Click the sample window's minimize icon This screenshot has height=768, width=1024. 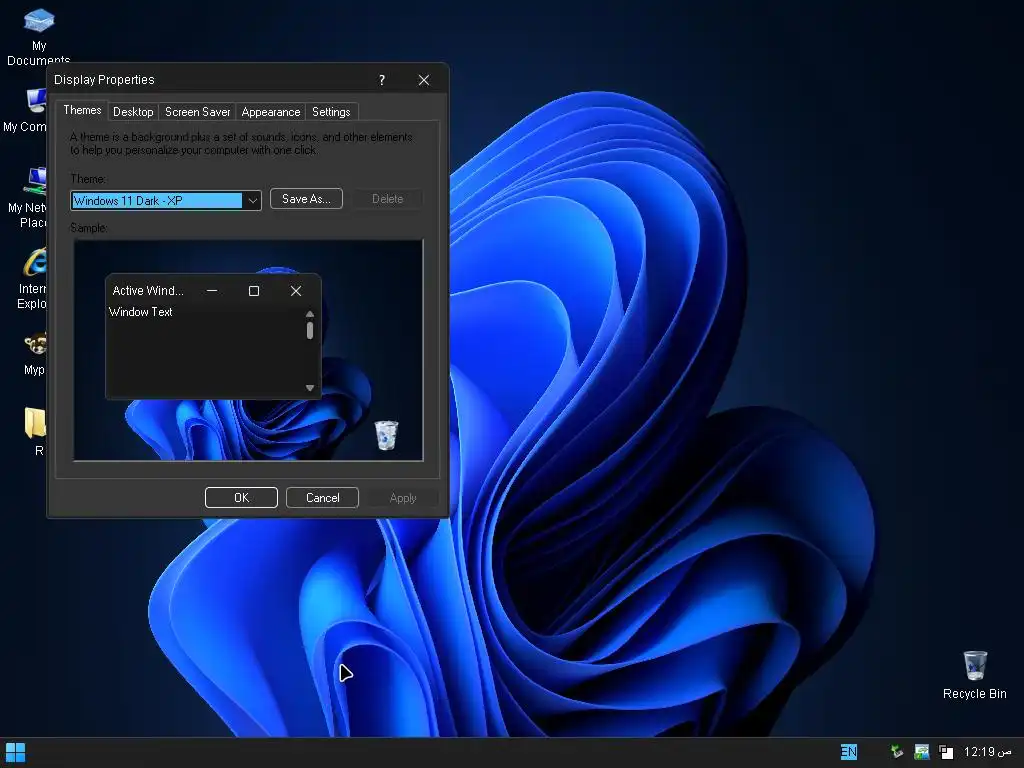click(x=212, y=291)
